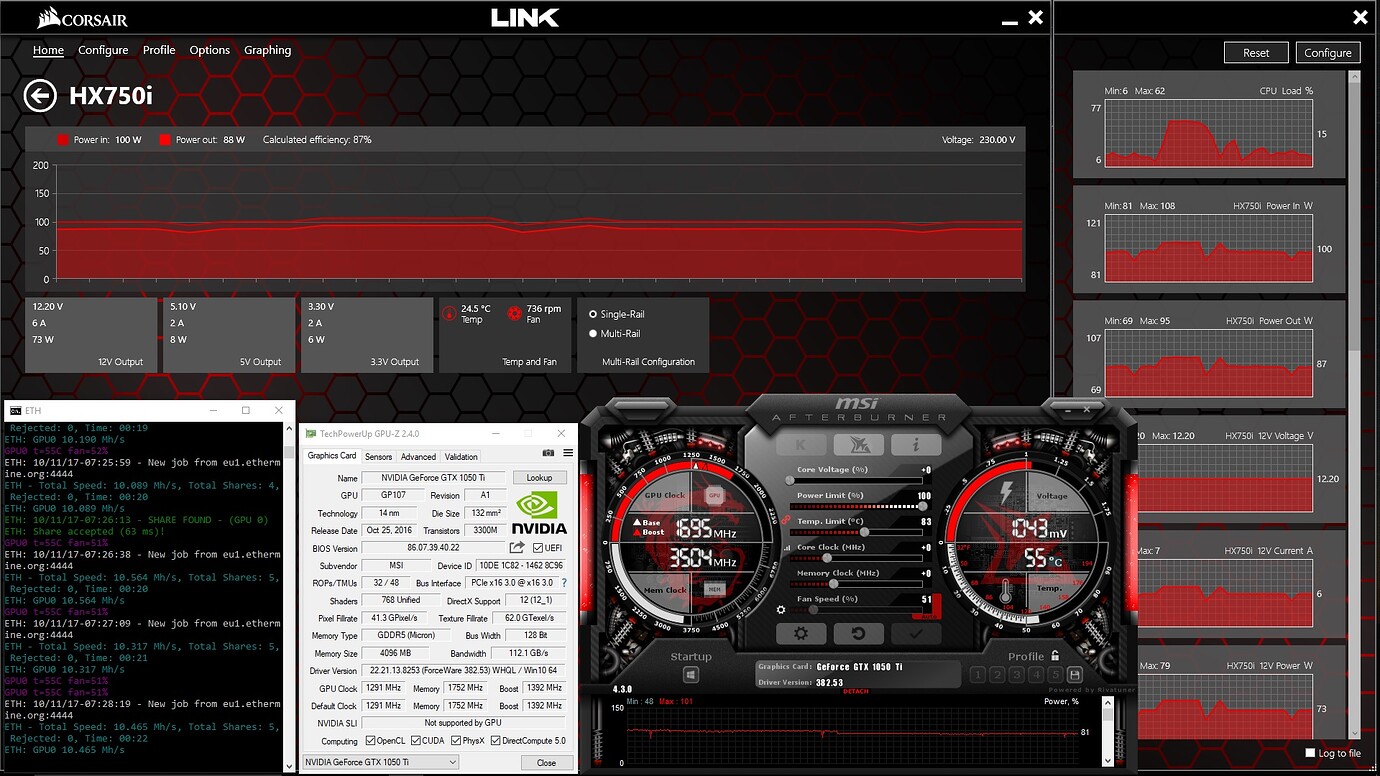Select Afterburner profile slot 1
Screen dimensions: 1380x776
coord(978,676)
